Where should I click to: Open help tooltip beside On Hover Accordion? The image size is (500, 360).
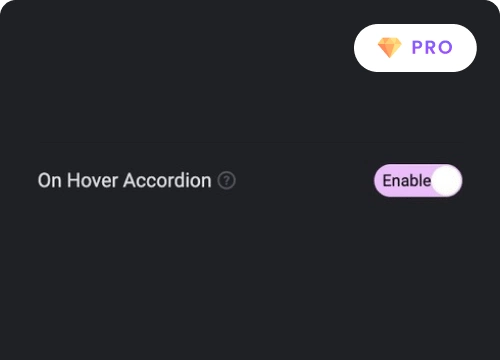[227, 181]
